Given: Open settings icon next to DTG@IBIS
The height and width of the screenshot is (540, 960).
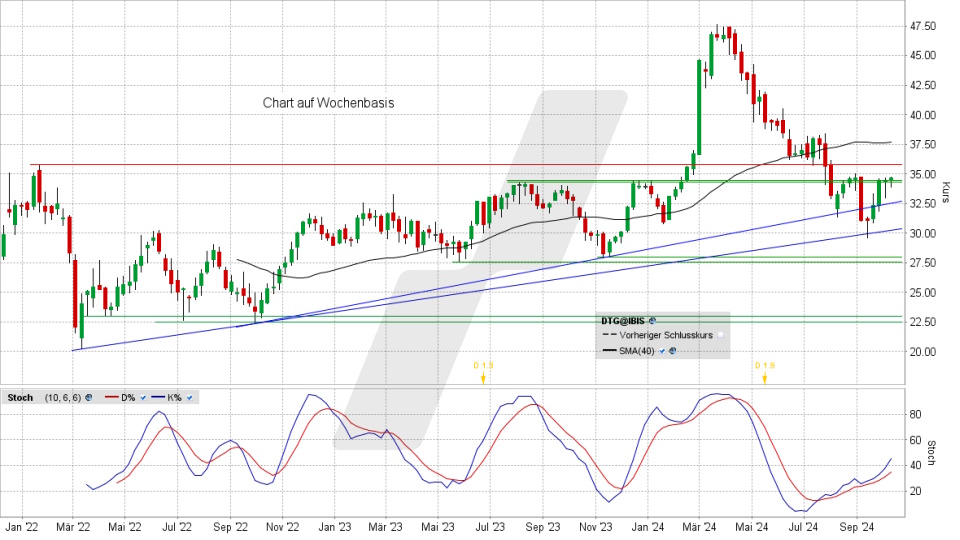Looking at the screenshot, I should pos(652,321).
